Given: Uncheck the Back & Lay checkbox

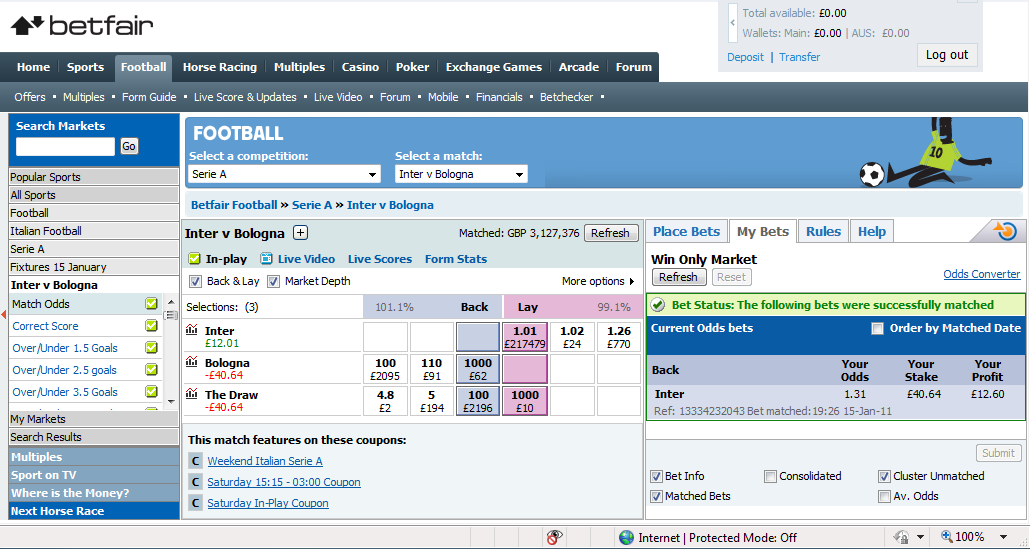Looking at the screenshot, I should (x=195, y=281).
